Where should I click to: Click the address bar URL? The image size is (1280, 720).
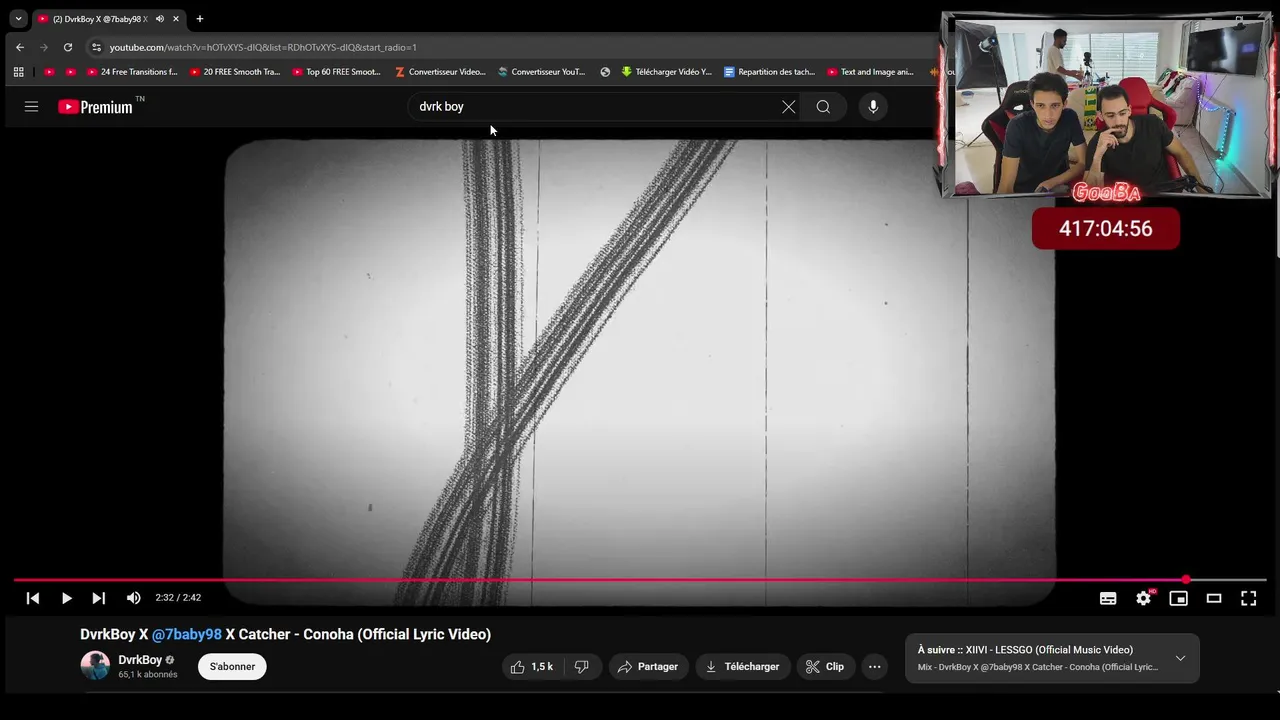point(263,47)
